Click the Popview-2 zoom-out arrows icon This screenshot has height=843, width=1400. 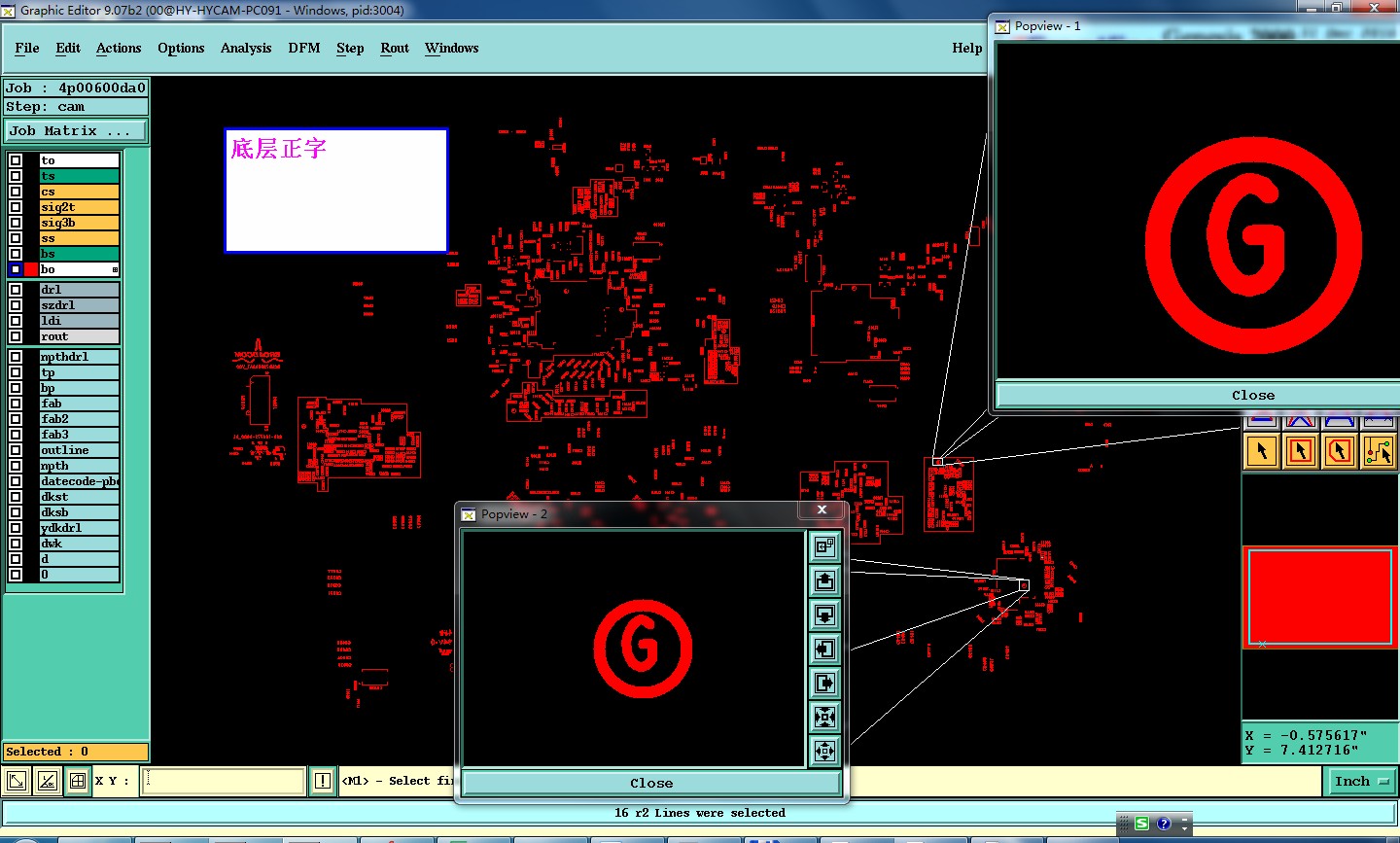(x=824, y=751)
